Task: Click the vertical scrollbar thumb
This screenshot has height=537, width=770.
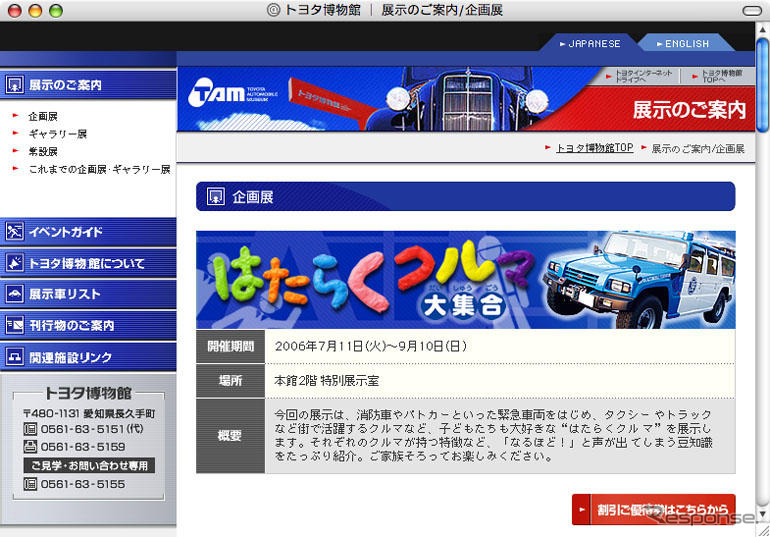Action: click(x=762, y=85)
